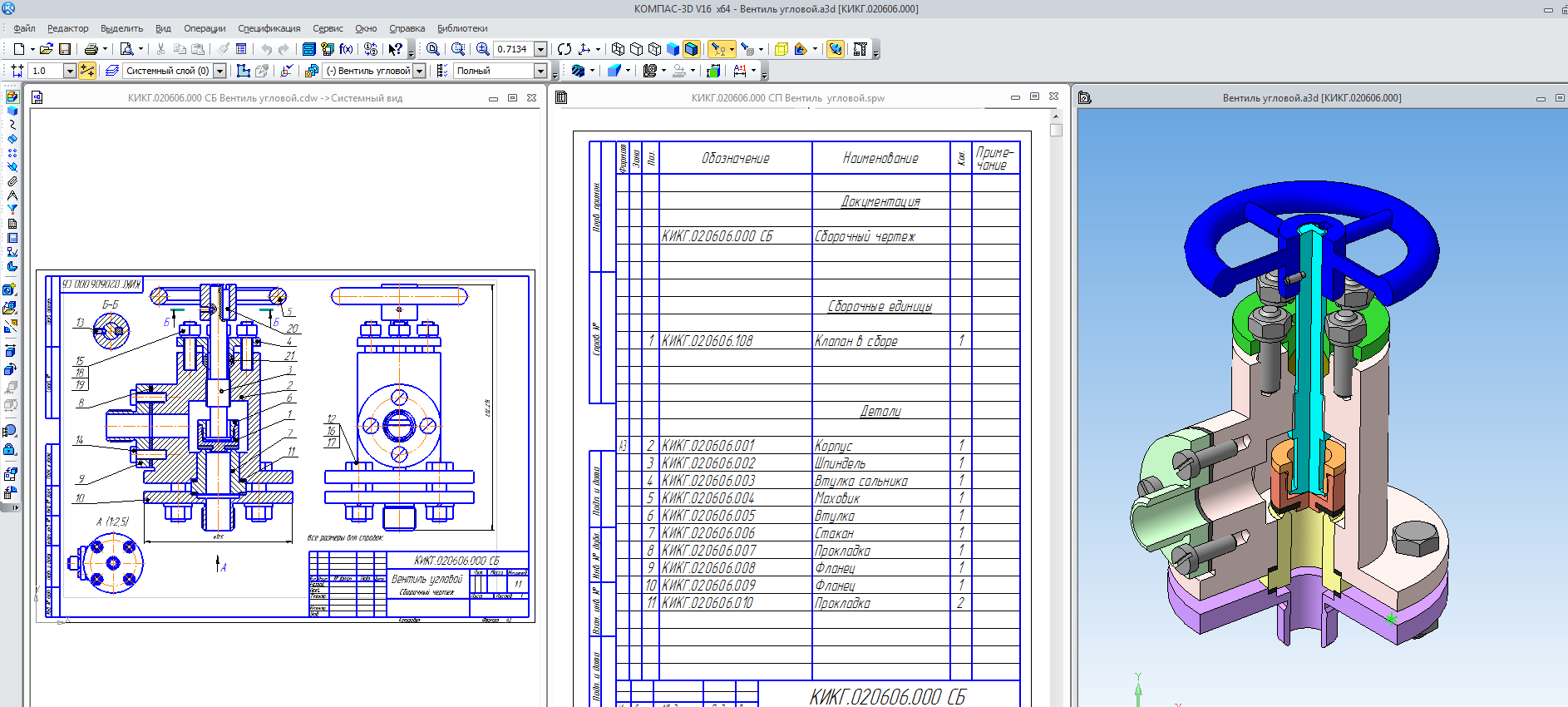Expand the section striped cube dropdown arrow

[x=592, y=71]
